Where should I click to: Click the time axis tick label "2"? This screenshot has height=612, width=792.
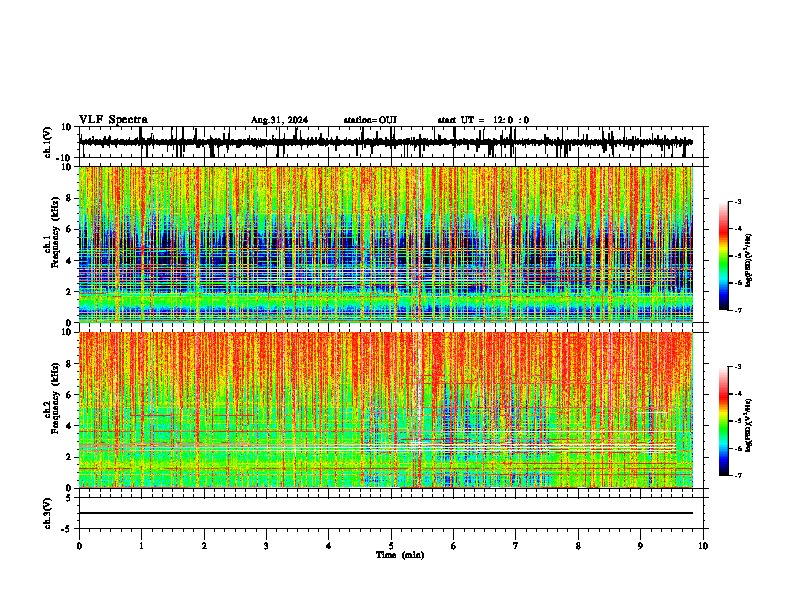tap(204, 546)
